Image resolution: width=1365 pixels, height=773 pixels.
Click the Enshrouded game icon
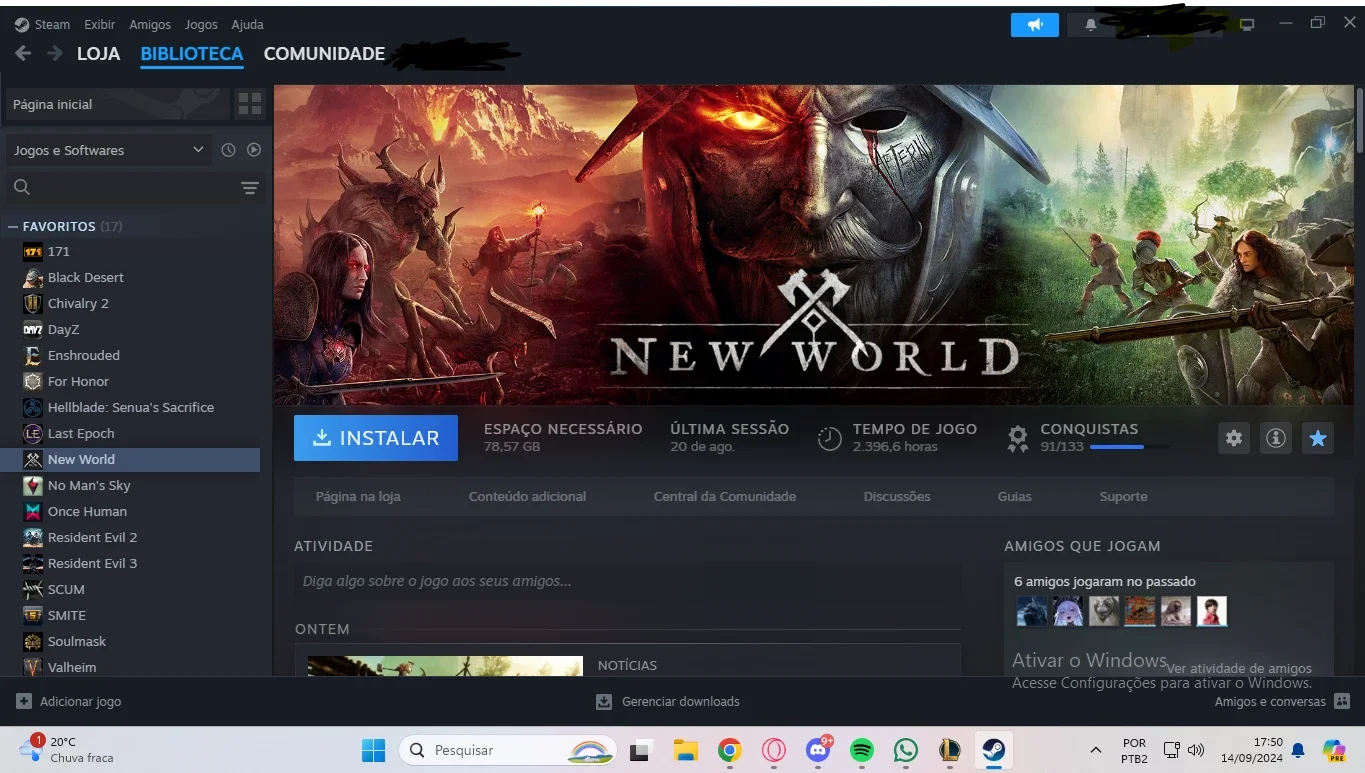point(33,356)
